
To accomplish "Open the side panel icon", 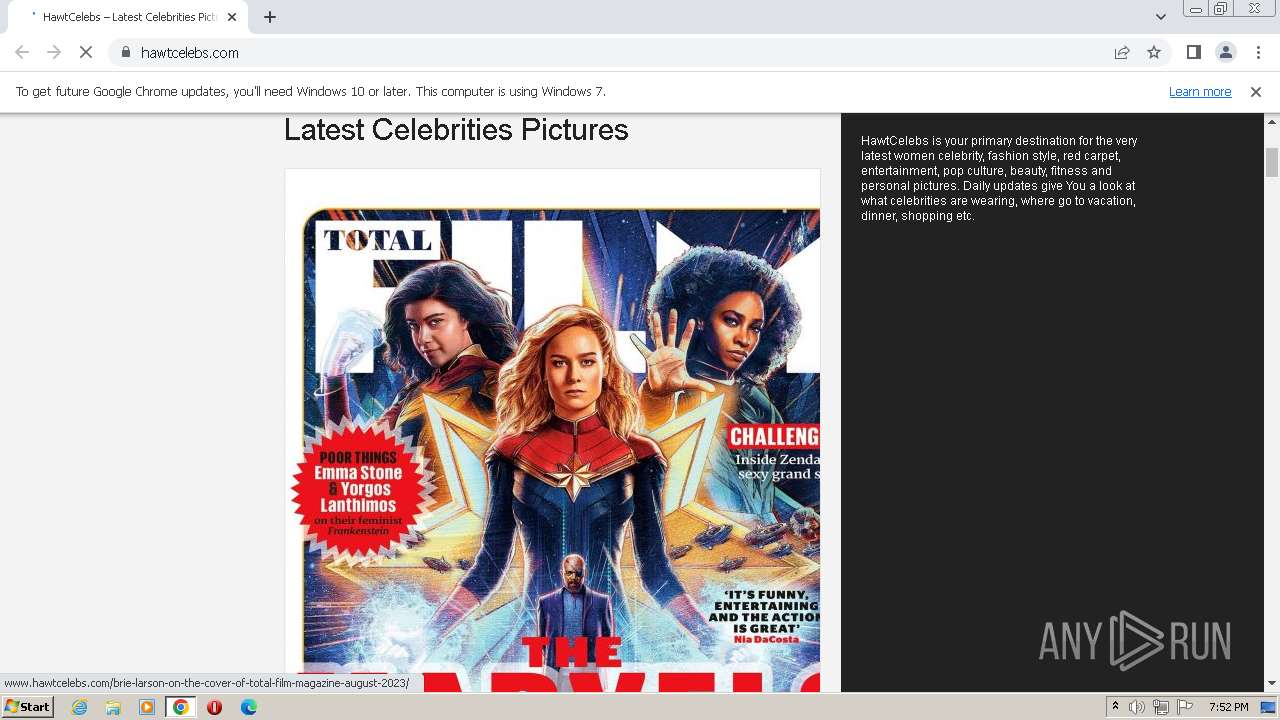I will tap(1193, 52).
